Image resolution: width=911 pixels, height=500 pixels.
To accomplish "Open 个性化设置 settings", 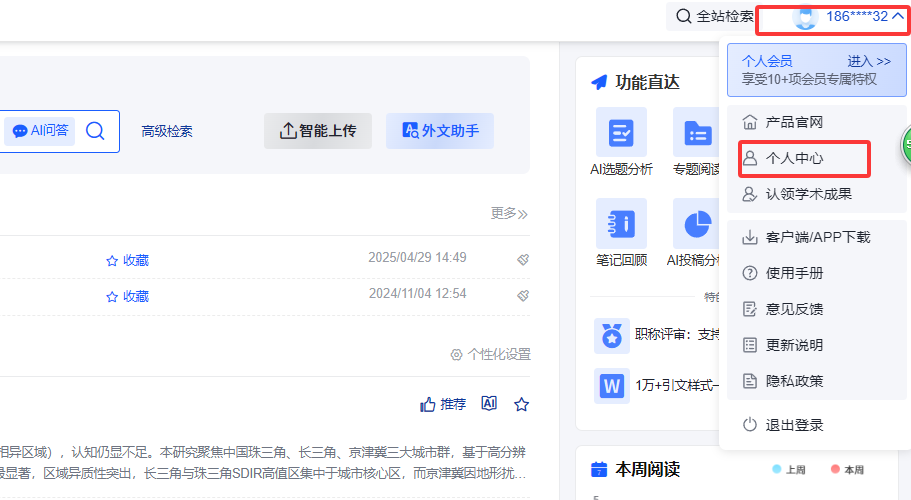I will (490, 354).
